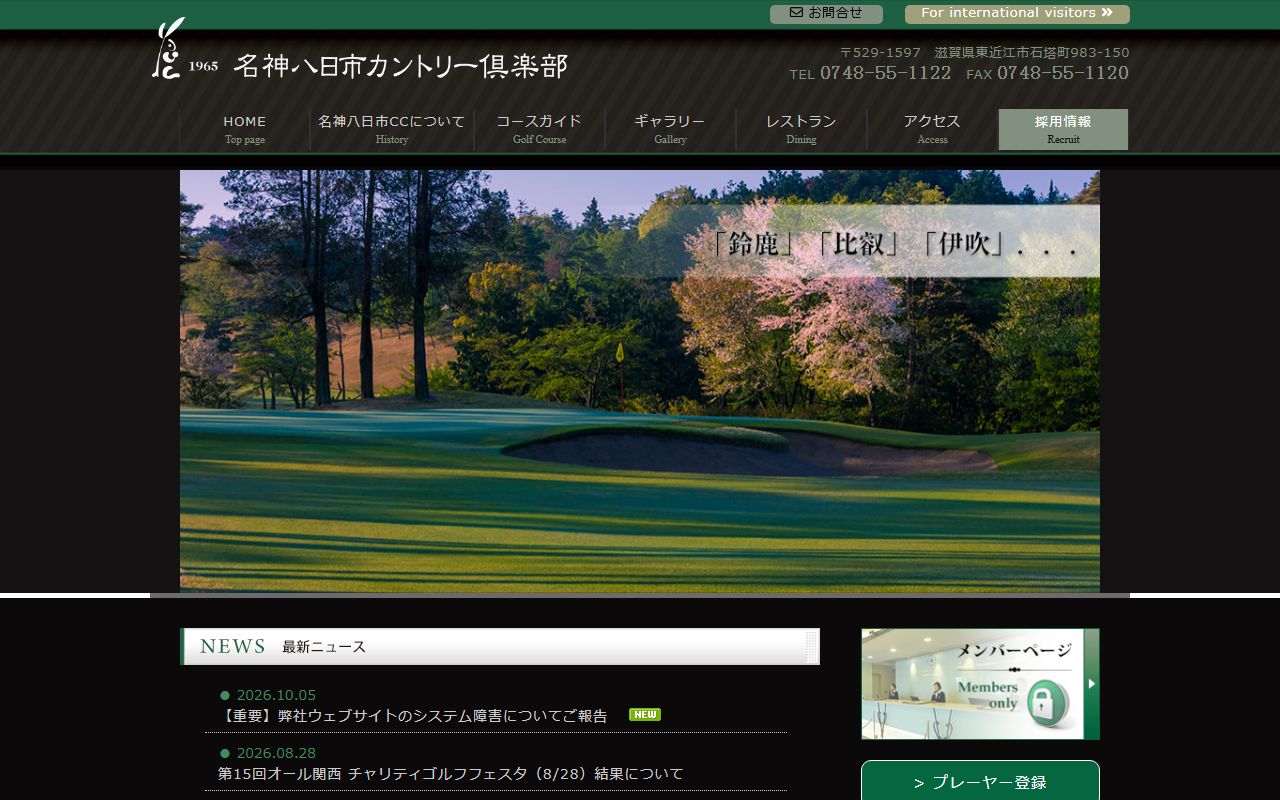The height and width of the screenshot is (800, 1280).
Task: Click the golf course hero slideshow image
Action: [x=640, y=381]
